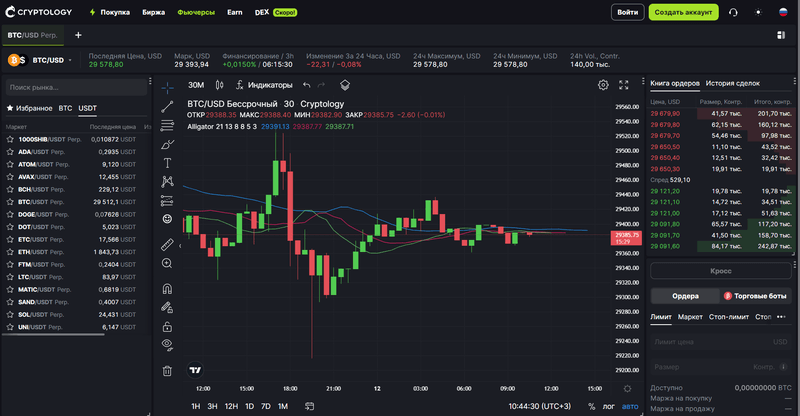
Task: Open the chart patterns tool
Action: (x=167, y=182)
